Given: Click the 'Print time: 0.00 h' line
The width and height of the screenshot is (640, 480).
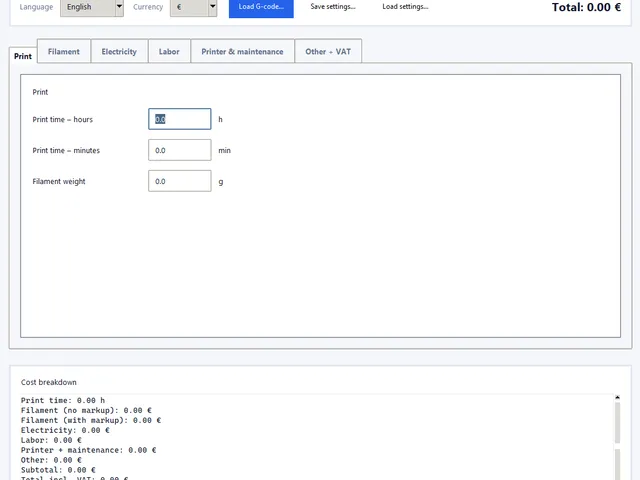Looking at the screenshot, I should (x=63, y=400).
